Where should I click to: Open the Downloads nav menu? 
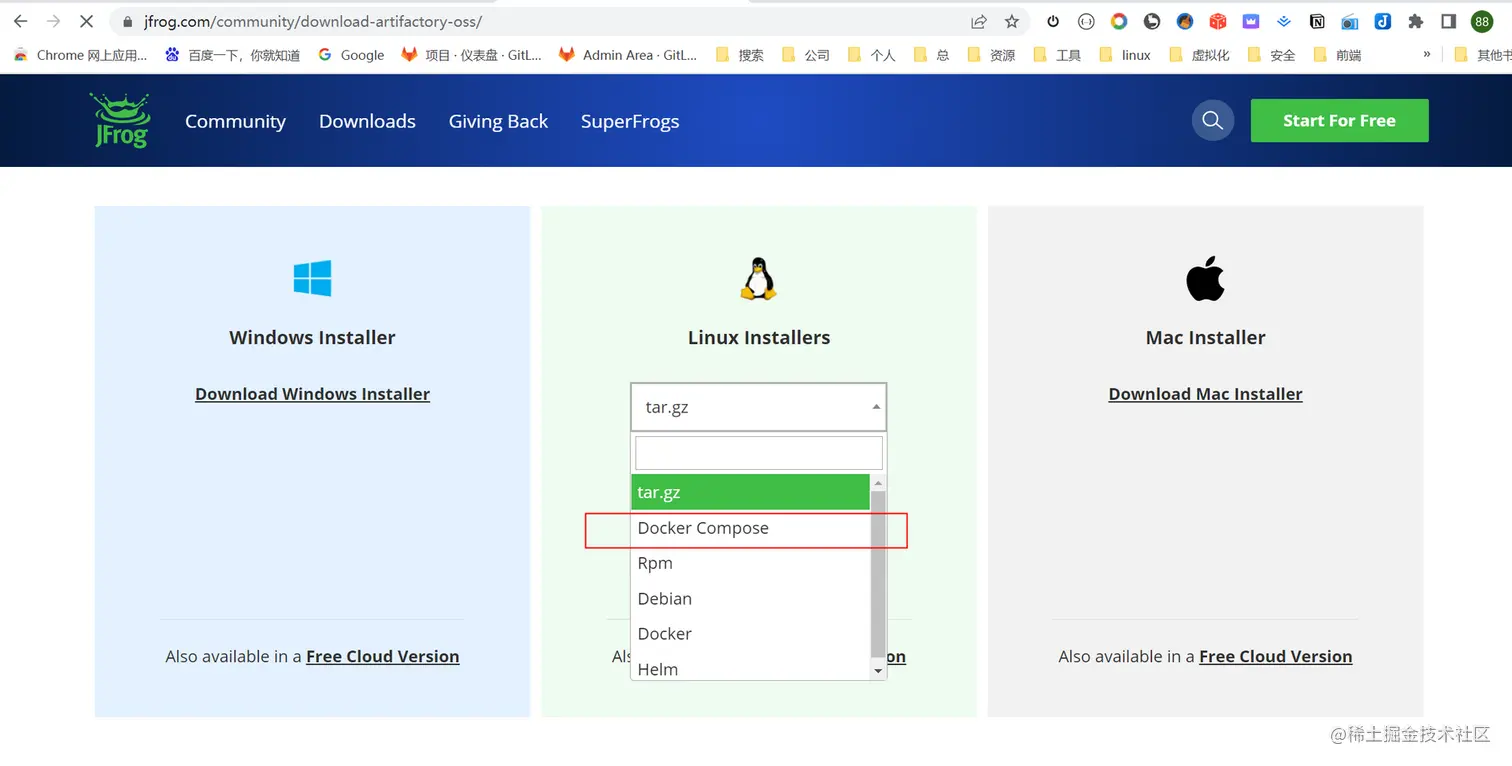pyautogui.click(x=367, y=121)
